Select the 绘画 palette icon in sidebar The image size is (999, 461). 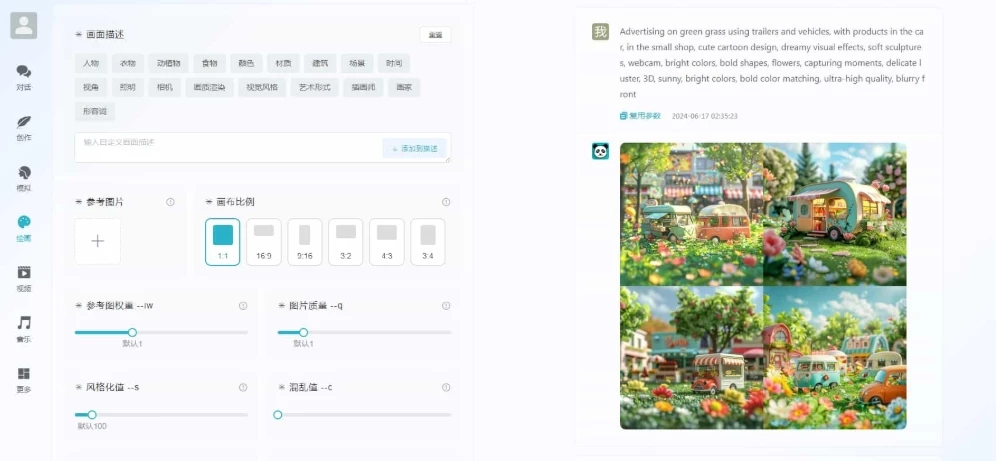click(24, 227)
